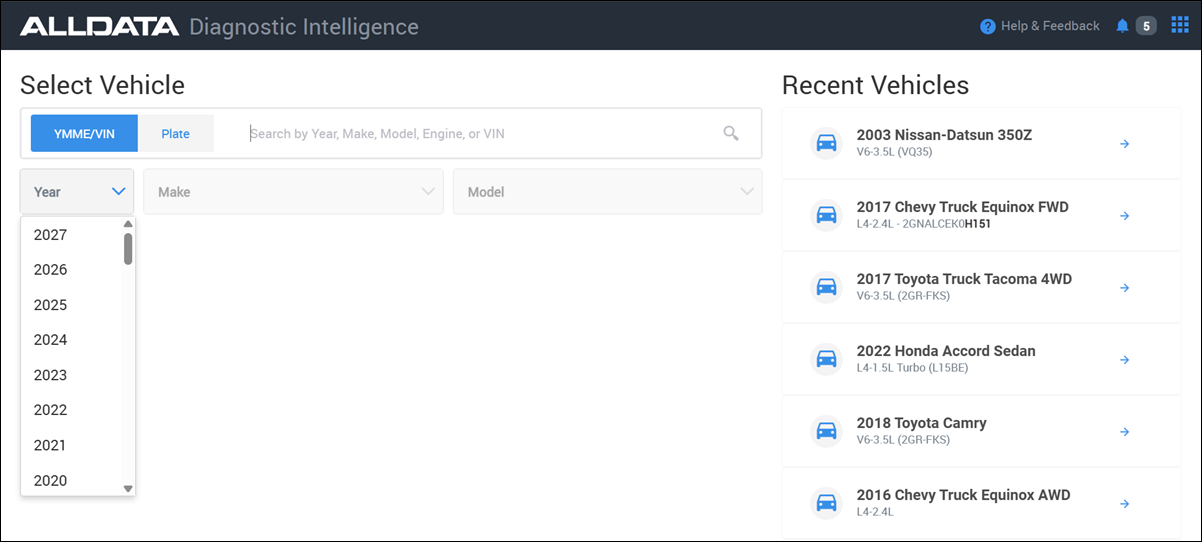Click year list scrollbar down arrow

(x=128, y=488)
